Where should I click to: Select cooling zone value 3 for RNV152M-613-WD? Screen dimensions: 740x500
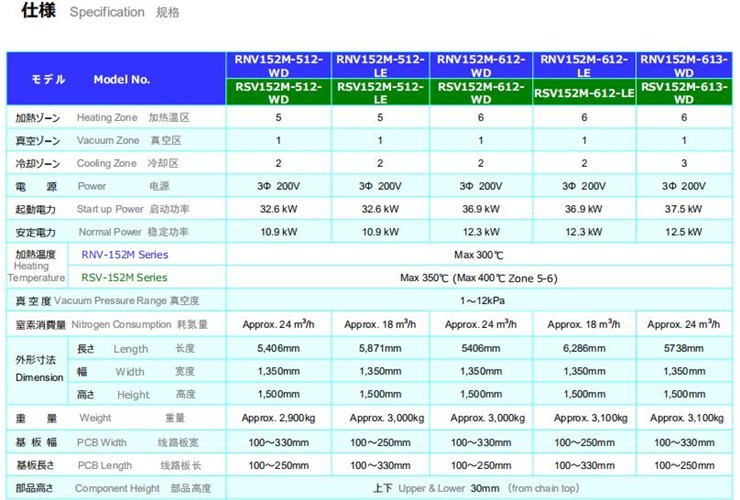point(684,163)
